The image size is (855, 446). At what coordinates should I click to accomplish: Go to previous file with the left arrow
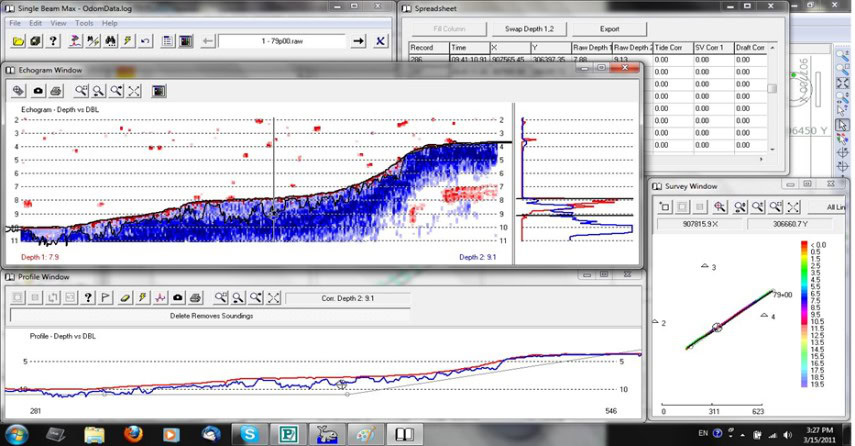click(207, 41)
